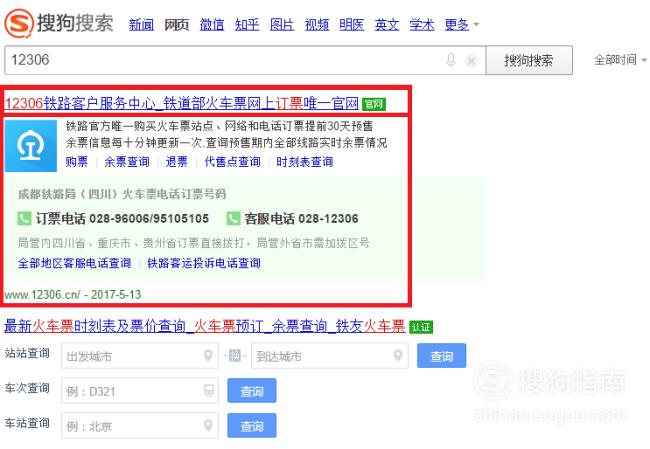Click the 到达城市 input field
The height and width of the screenshot is (449, 650).
click(330, 356)
